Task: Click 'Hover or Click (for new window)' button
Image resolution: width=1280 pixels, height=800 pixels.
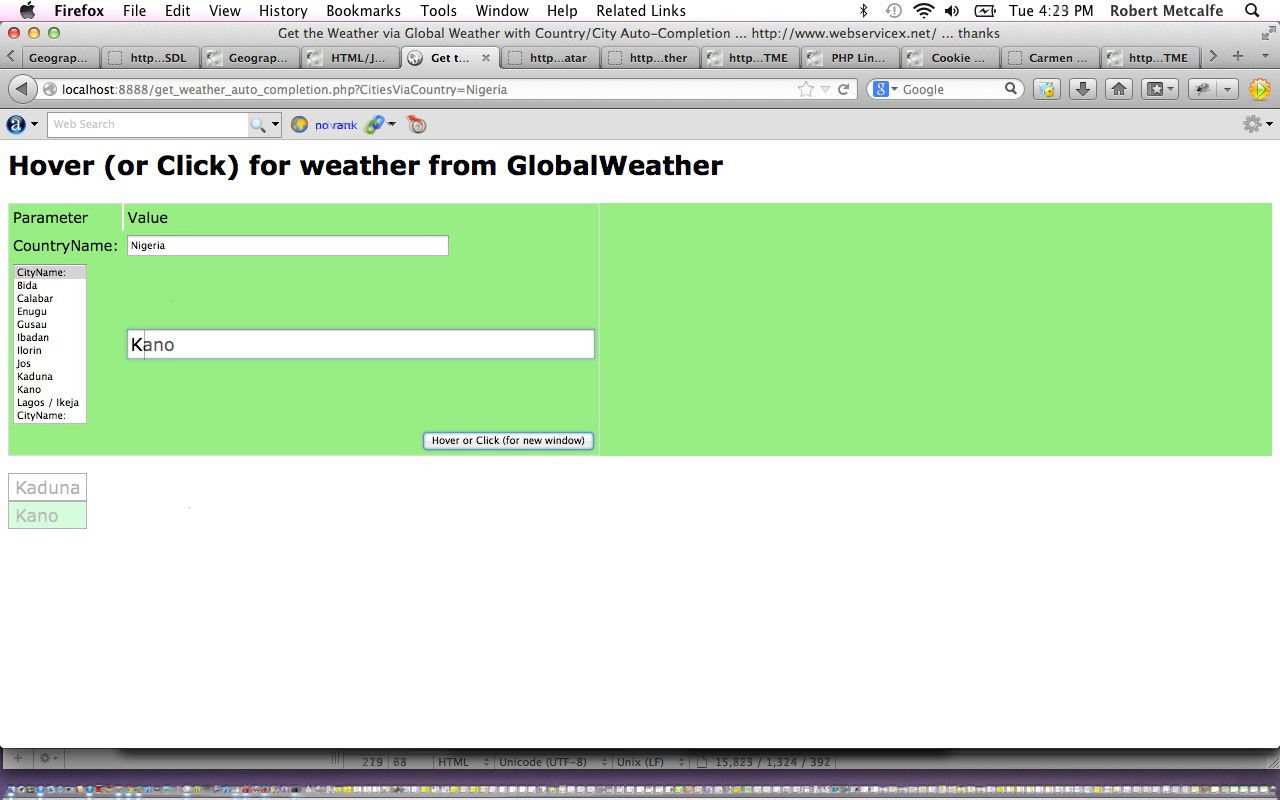Action: tap(508, 440)
